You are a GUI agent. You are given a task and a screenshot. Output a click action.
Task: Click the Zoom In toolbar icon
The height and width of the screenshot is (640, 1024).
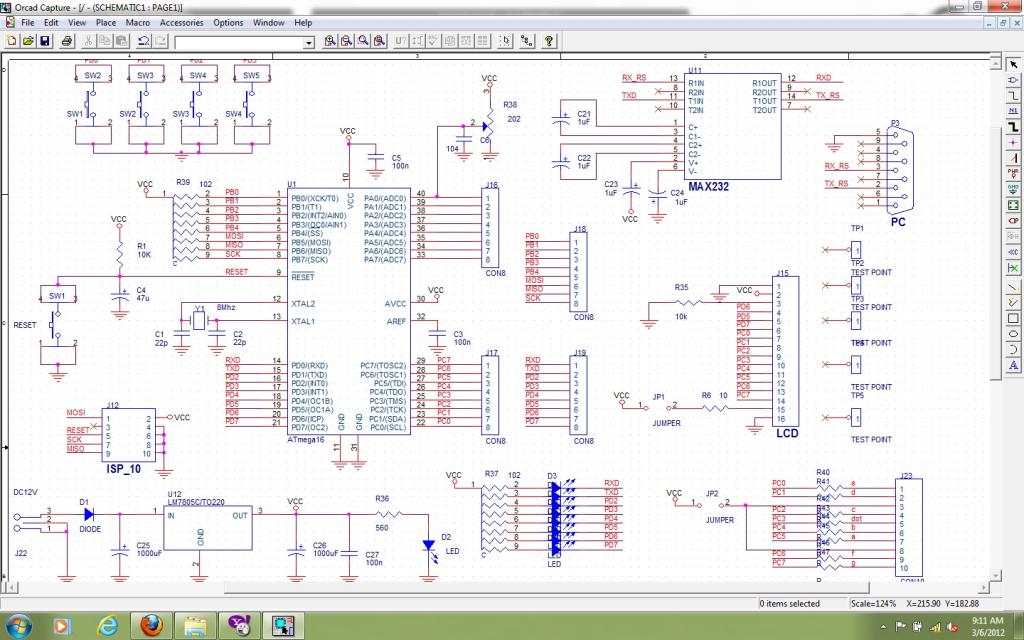pyautogui.click(x=330, y=41)
